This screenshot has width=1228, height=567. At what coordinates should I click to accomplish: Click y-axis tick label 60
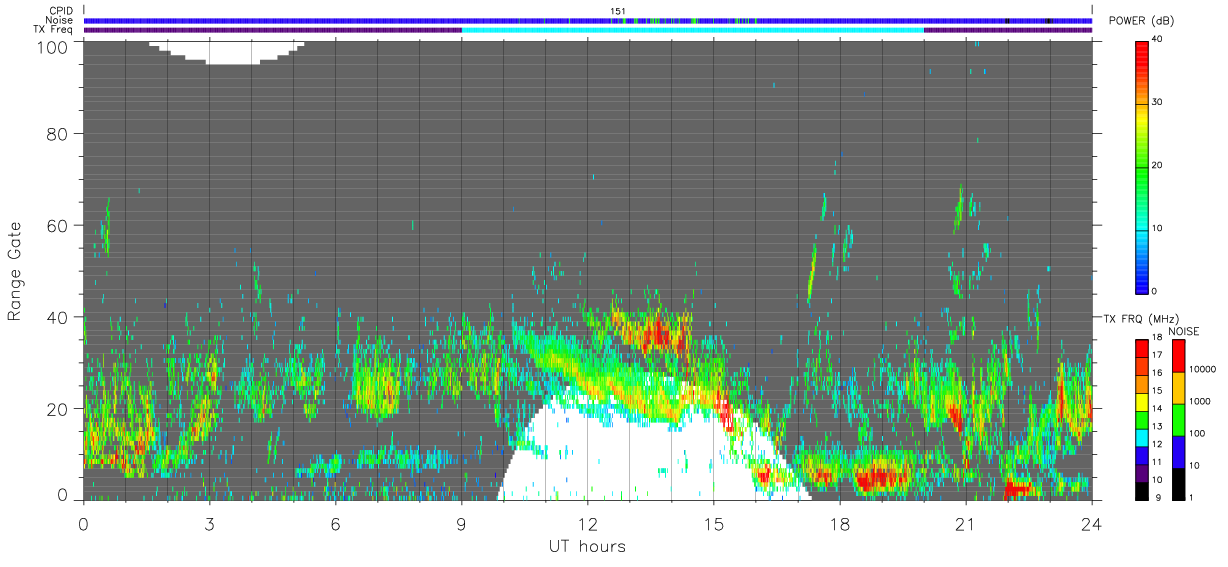coord(58,225)
